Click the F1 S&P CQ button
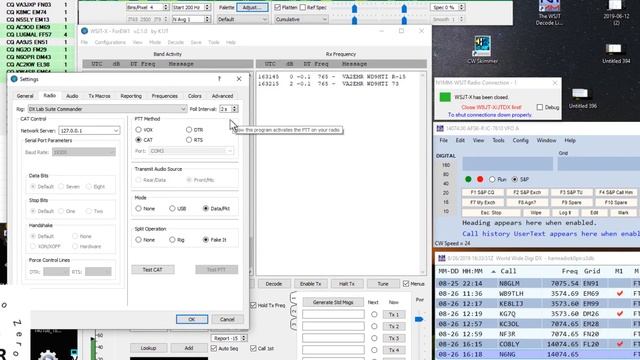This screenshot has width=640, height=360. (482, 192)
